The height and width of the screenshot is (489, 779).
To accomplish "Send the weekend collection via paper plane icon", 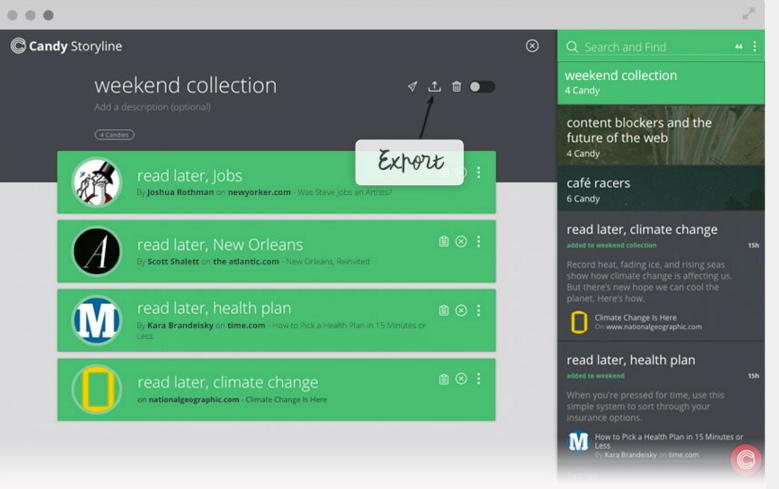I will [412, 86].
